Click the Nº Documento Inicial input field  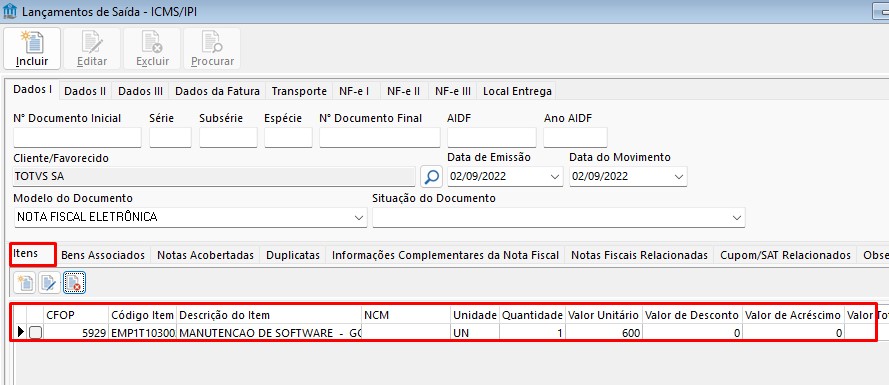tap(77, 138)
